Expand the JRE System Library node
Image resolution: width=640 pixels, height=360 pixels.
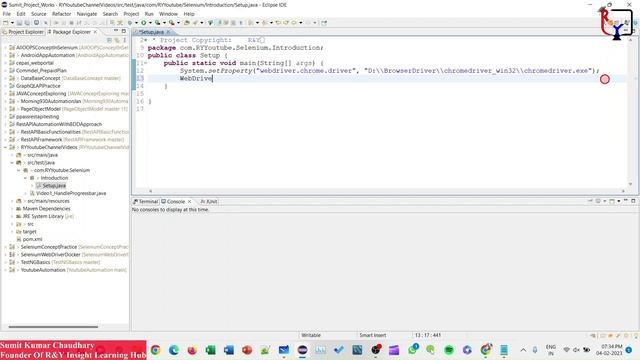[x=12, y=216]
